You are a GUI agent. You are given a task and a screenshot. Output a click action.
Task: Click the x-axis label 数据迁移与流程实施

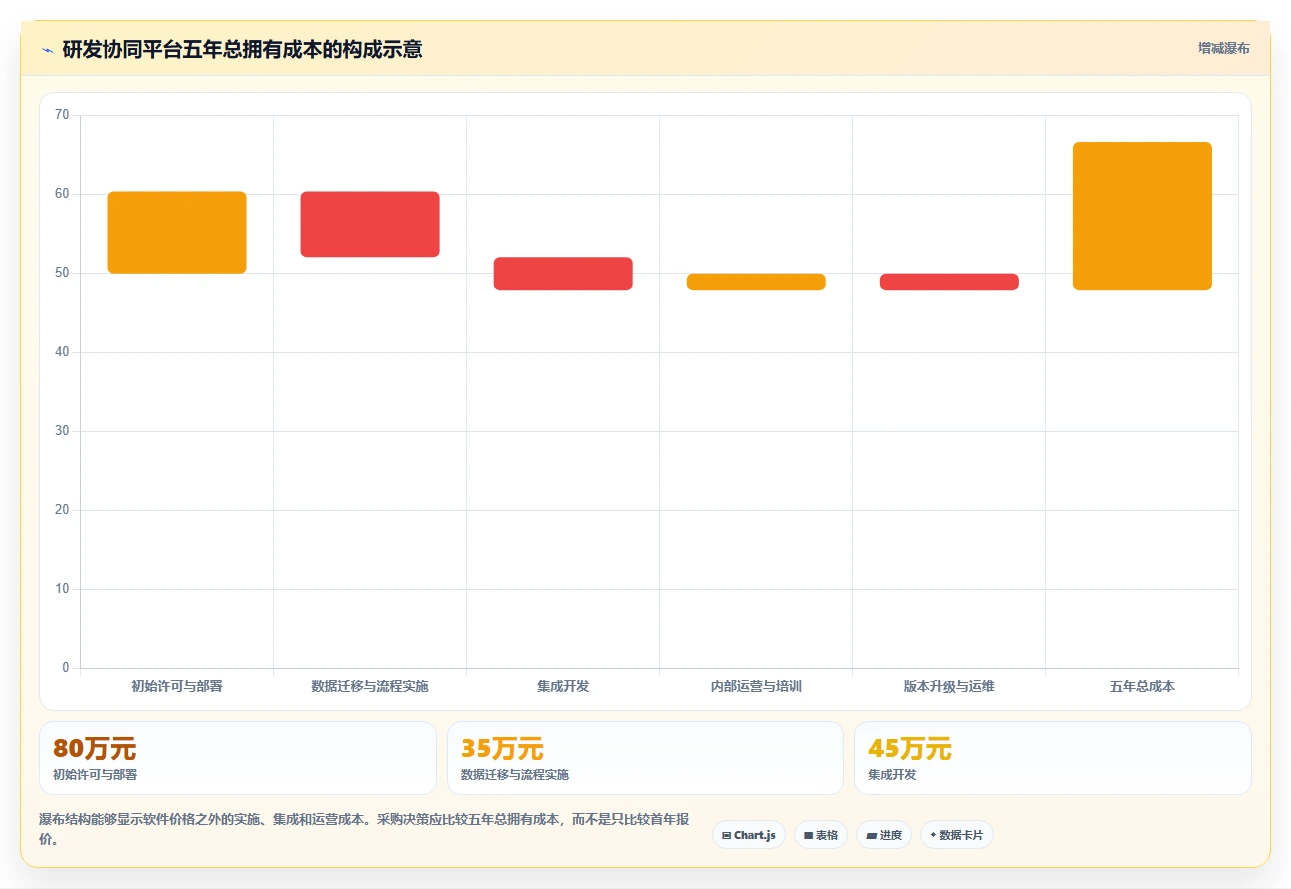pos(370,686)
